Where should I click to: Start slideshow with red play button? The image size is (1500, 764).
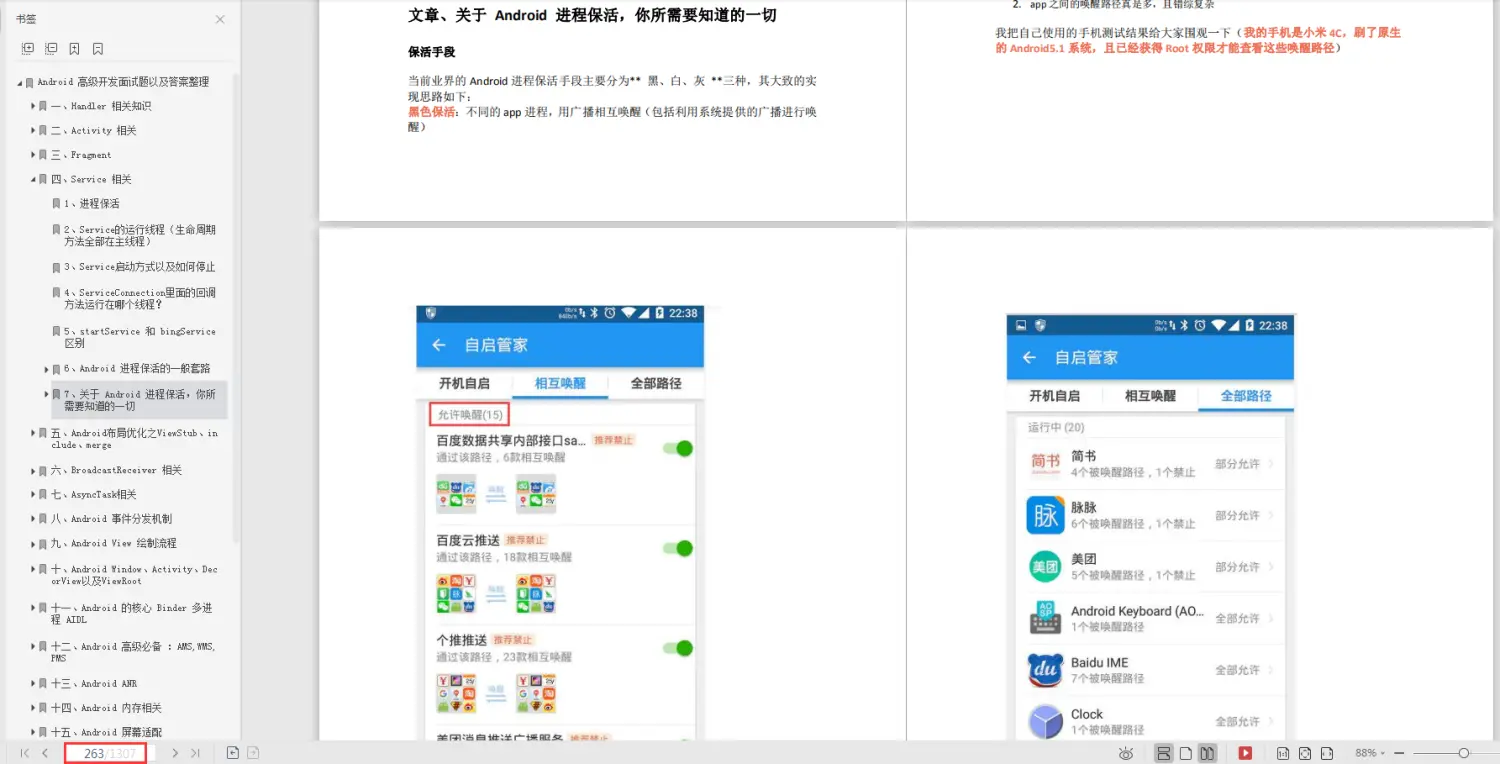[1246, 753]
